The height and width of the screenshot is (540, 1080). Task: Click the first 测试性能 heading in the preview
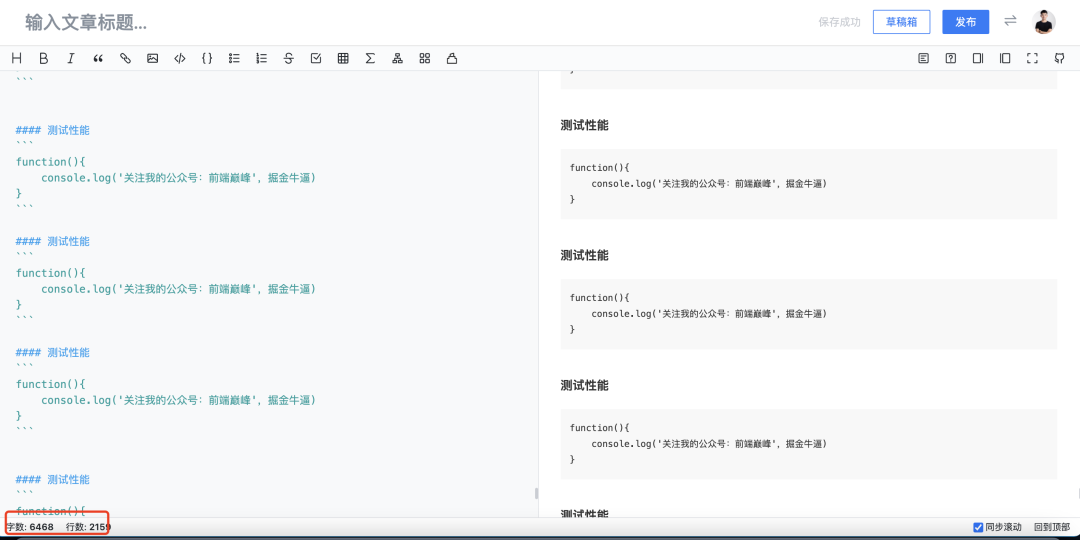[584, 125]
